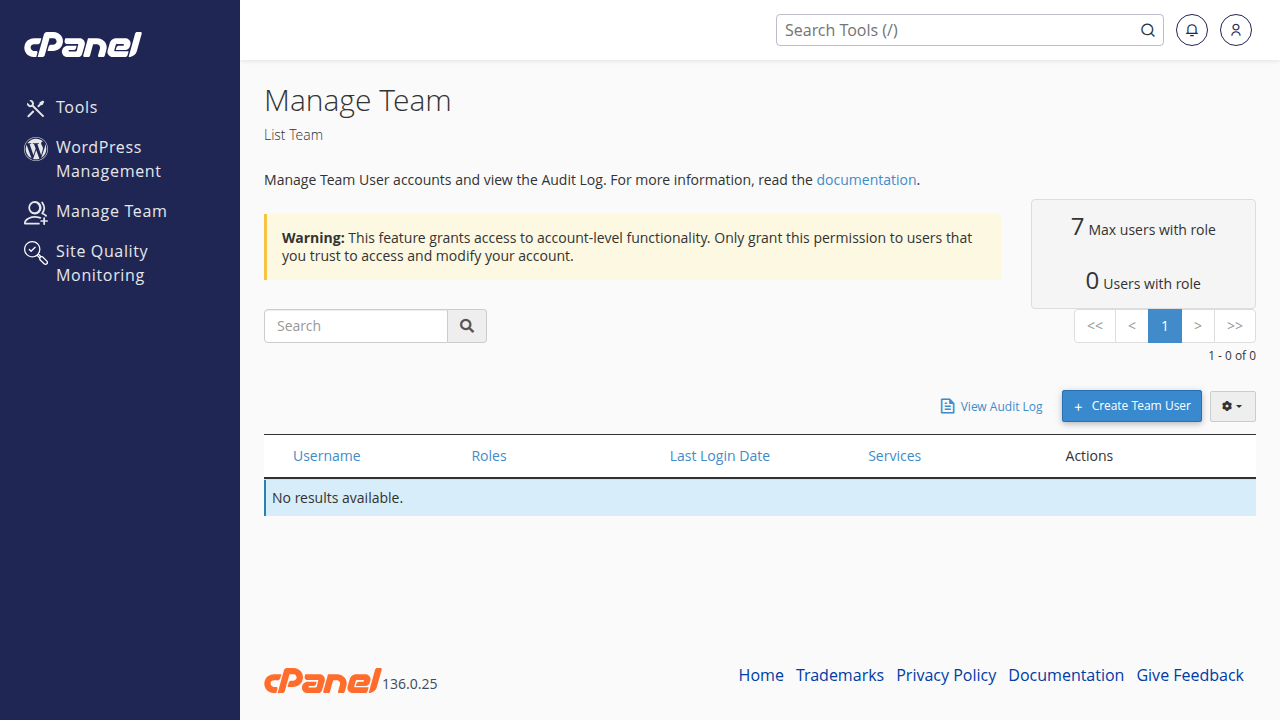Open the Trademarks footer link
This screenshot has height=720, width=1280.
click(x=840, y=675)
